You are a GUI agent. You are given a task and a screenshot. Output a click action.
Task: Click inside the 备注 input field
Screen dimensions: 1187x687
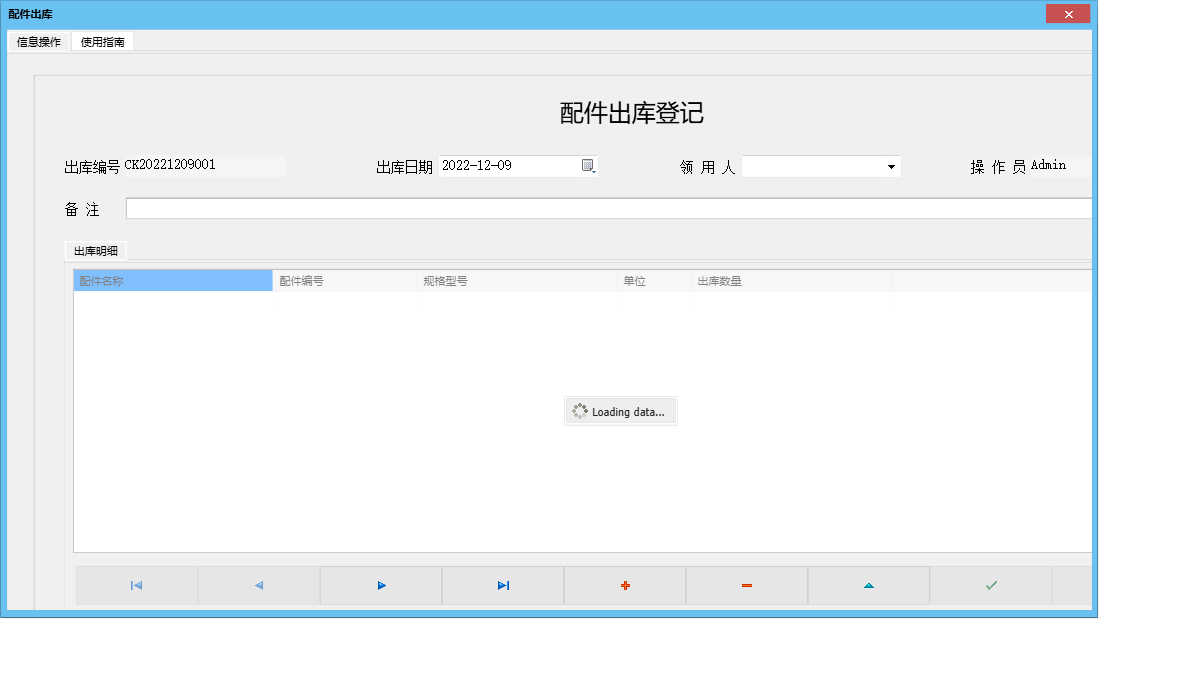pyautogui.click(x=600, y=207)
